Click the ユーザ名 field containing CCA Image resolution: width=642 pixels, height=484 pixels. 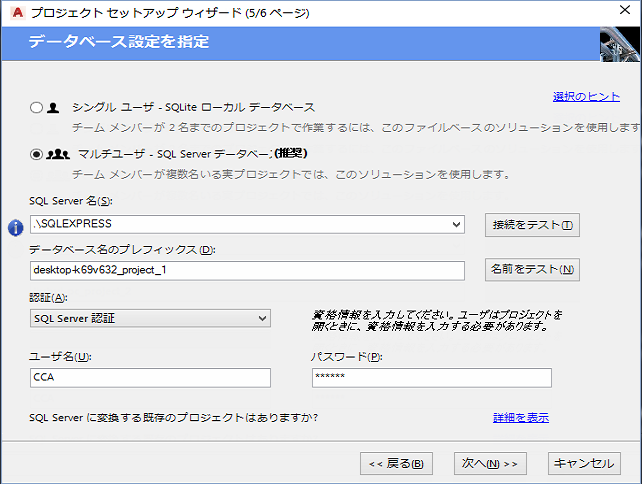150,378
